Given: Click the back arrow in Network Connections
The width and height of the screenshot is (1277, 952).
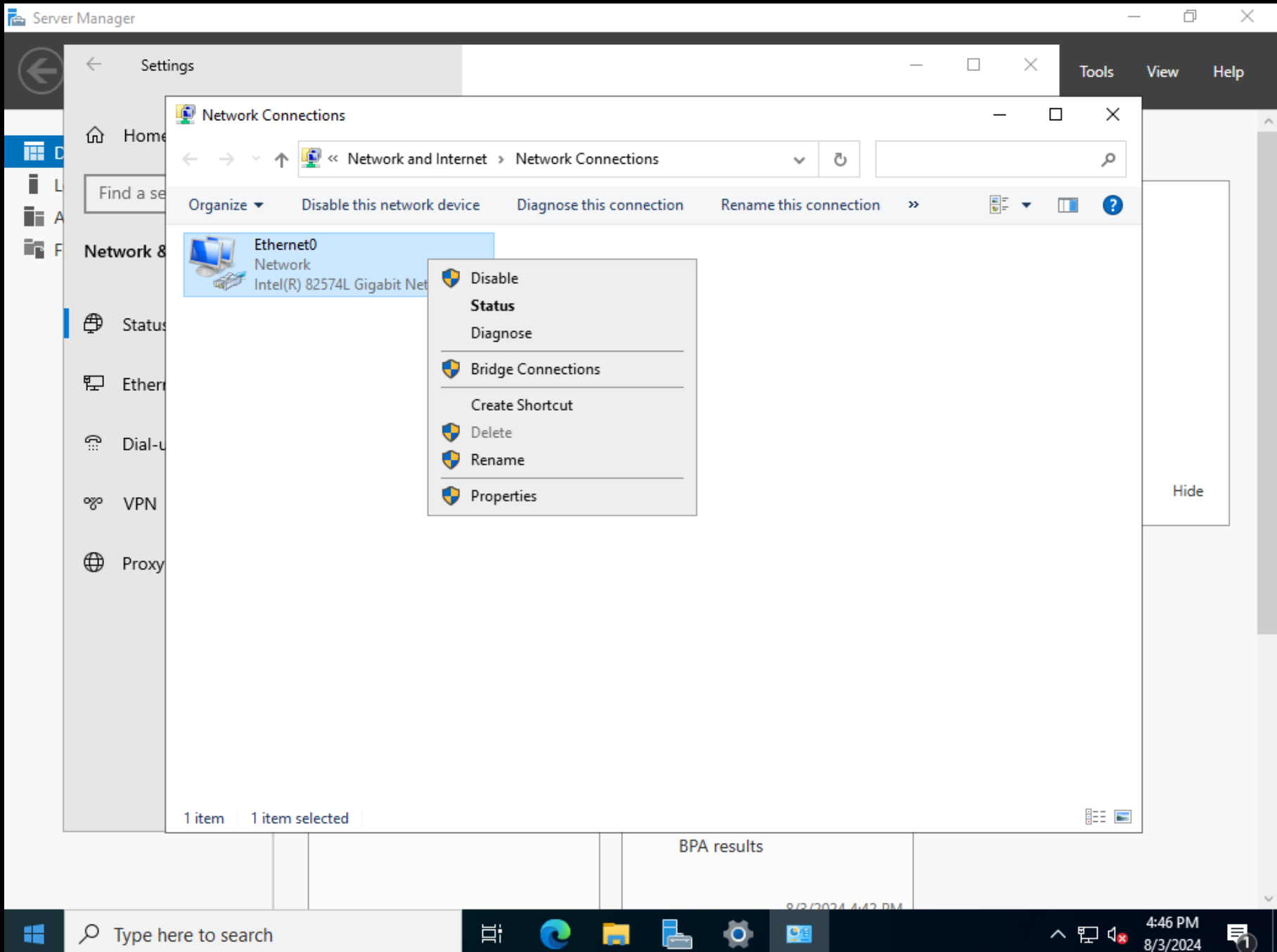Looking at the screenshot, I should [190, 160].
